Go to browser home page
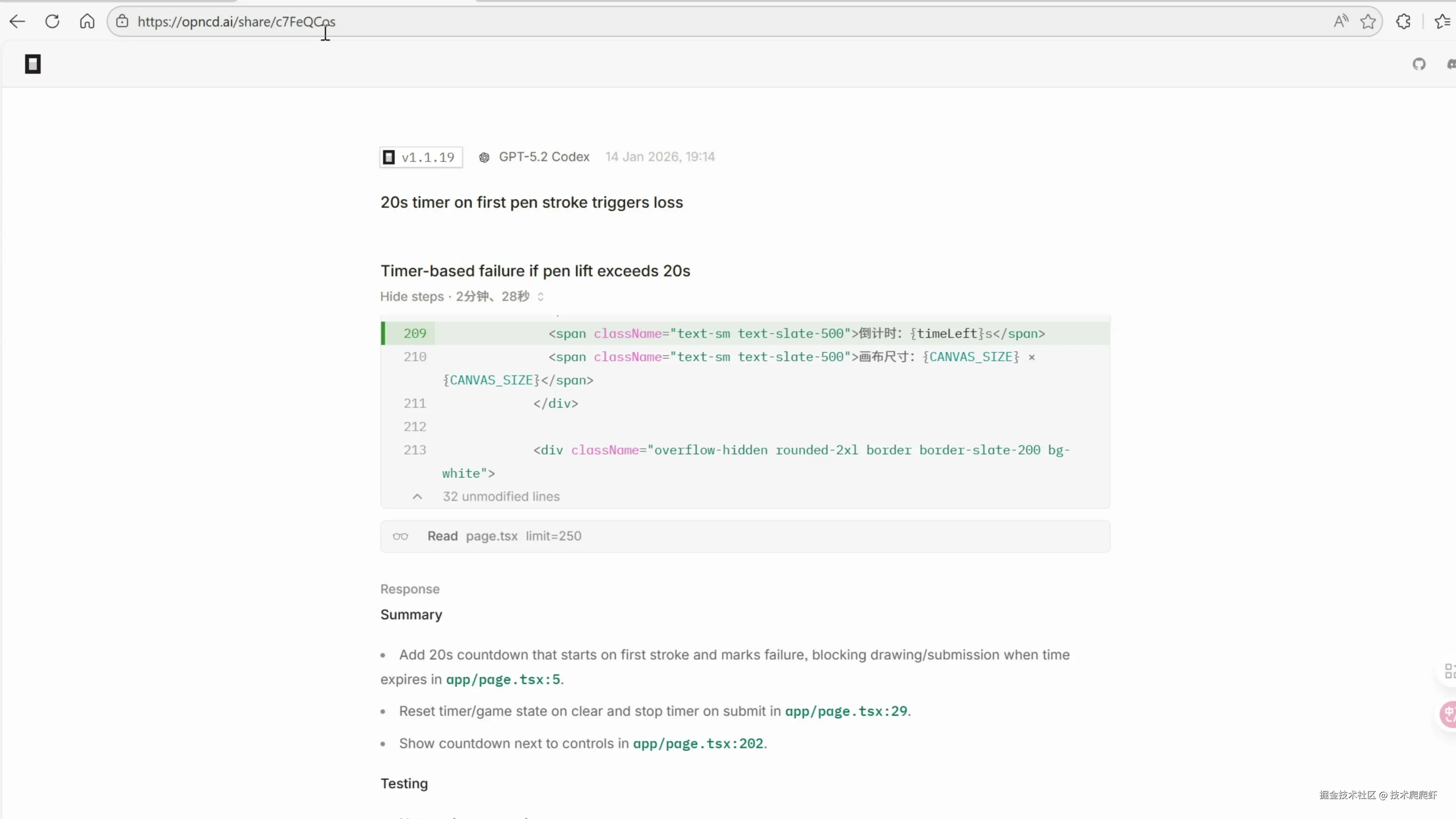This screenshot has width=1456, height=819. [87, 22]
